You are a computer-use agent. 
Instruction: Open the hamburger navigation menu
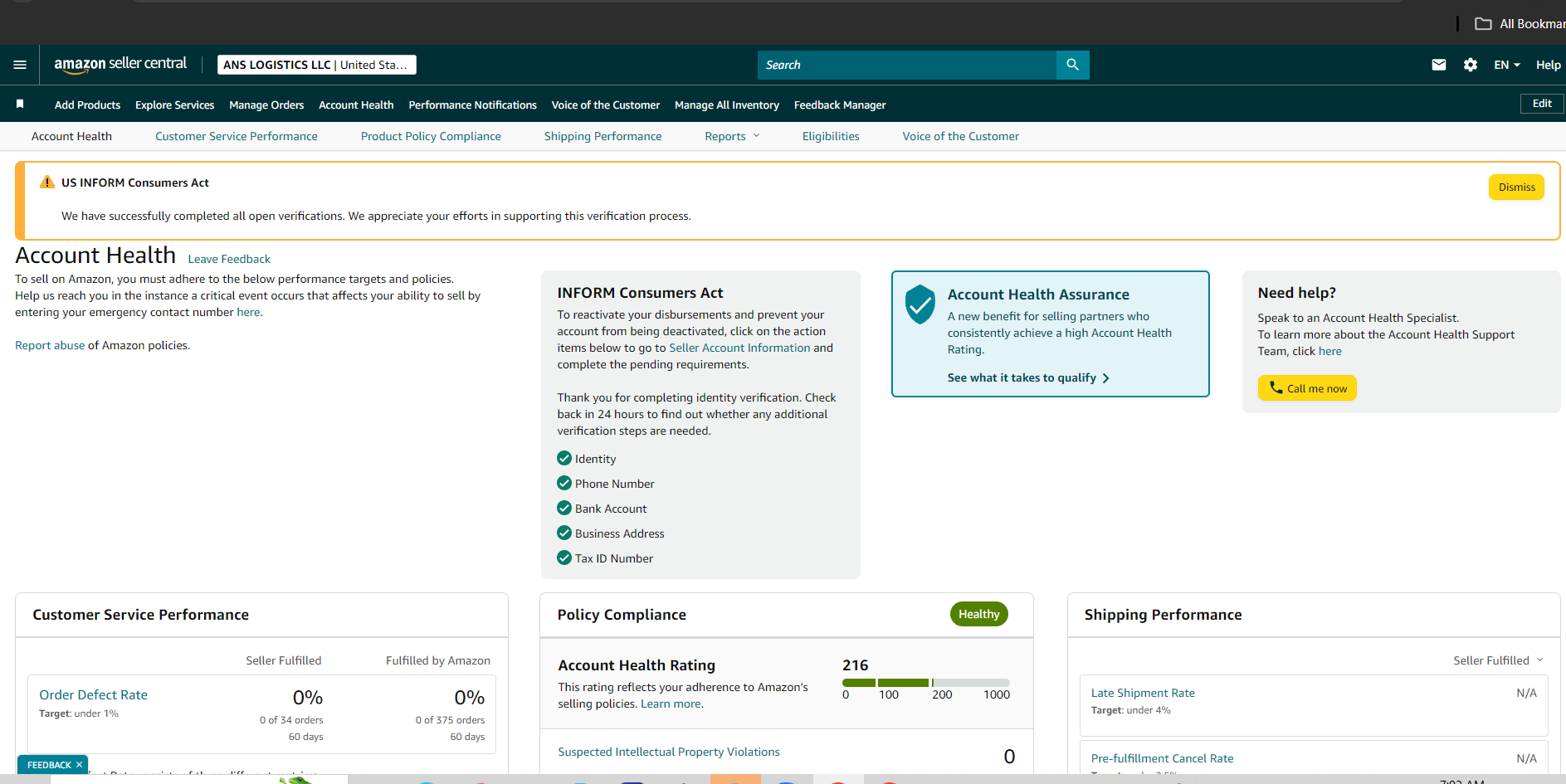[20, 65]
